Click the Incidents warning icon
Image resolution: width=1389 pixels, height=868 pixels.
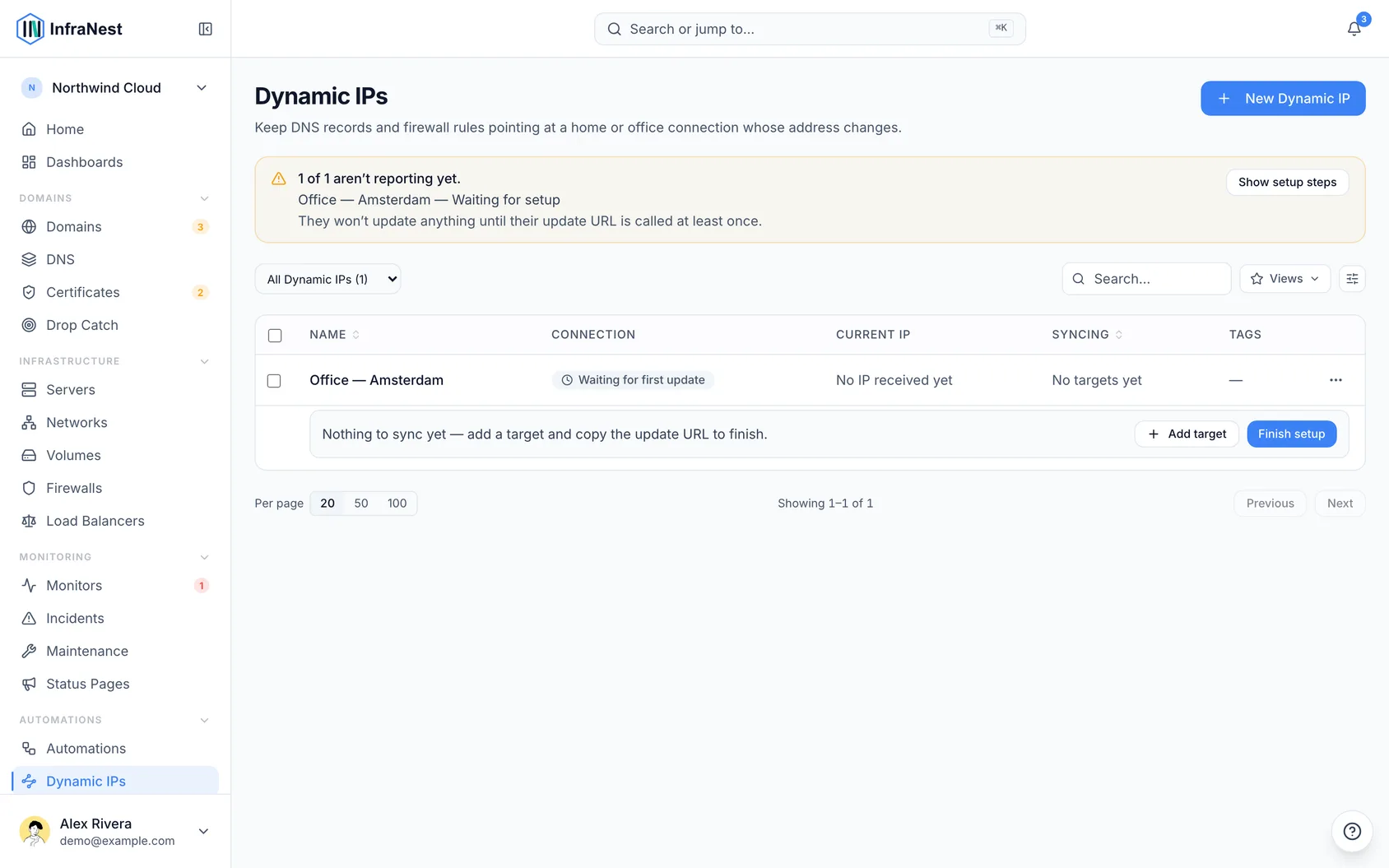pyautogui.click(x=29, y=618)
